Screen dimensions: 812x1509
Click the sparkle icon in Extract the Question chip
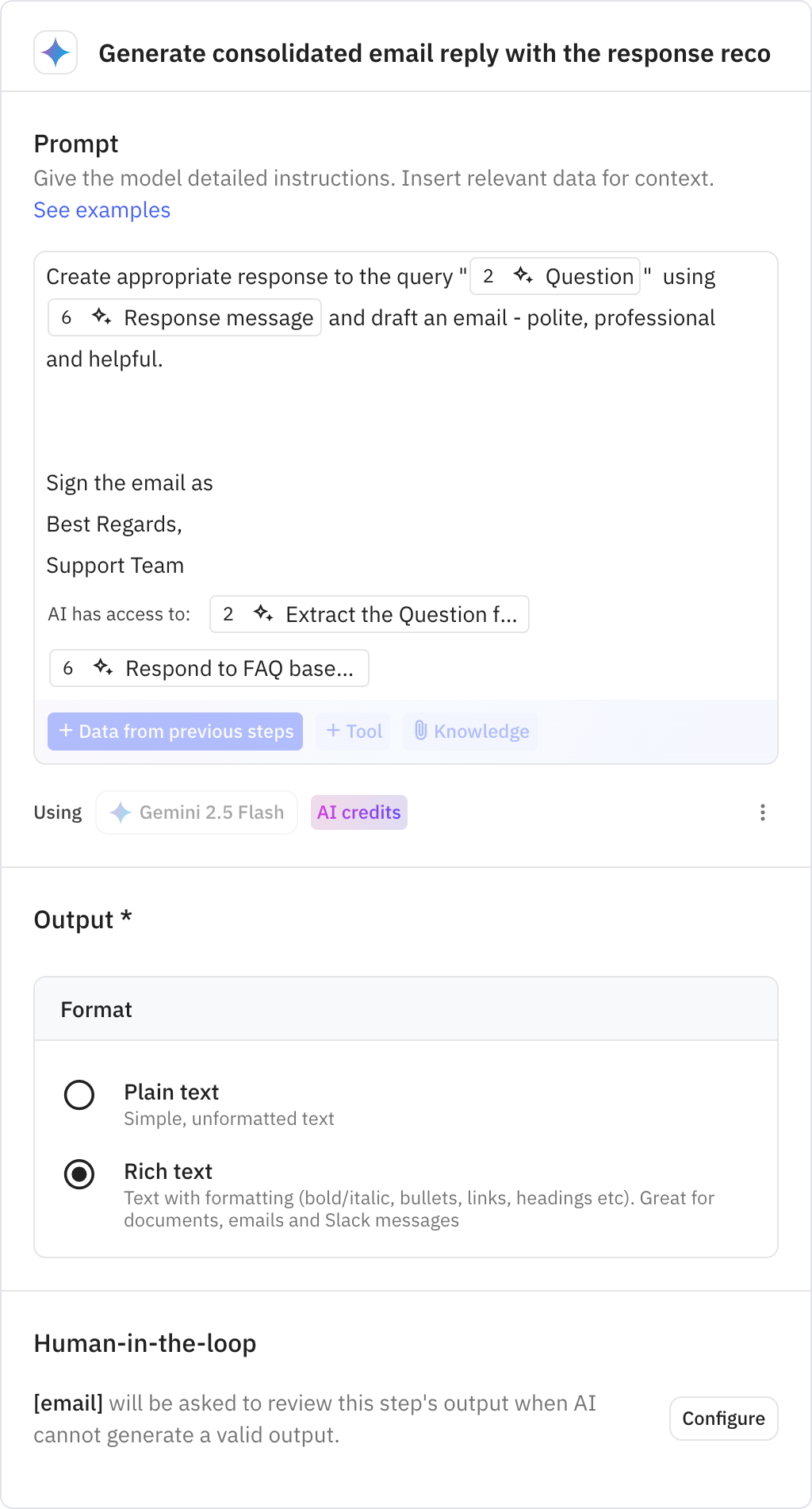(263, 614)
